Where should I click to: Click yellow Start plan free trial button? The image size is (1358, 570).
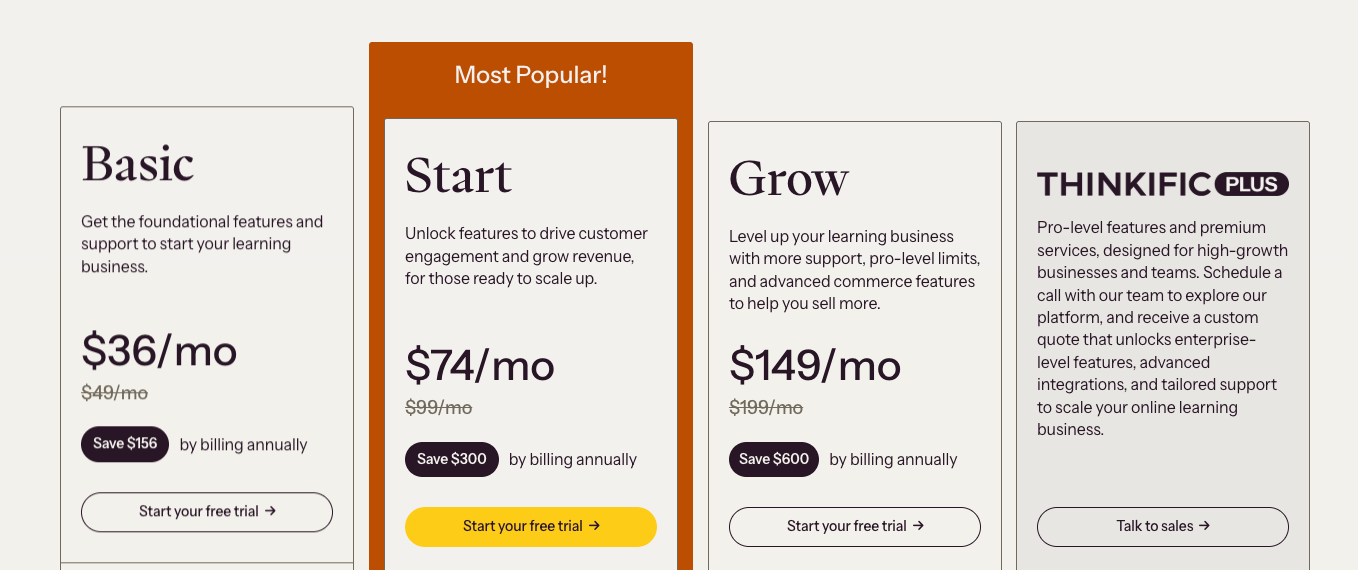tap(530, 527)
